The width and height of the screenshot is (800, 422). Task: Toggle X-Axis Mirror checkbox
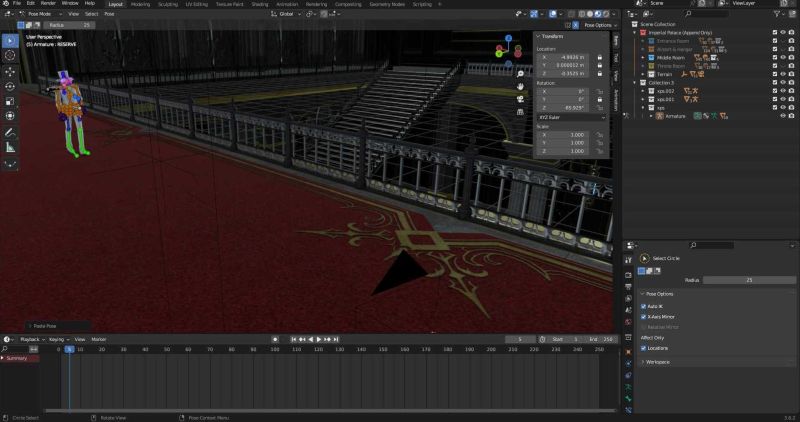pos(643,317)
